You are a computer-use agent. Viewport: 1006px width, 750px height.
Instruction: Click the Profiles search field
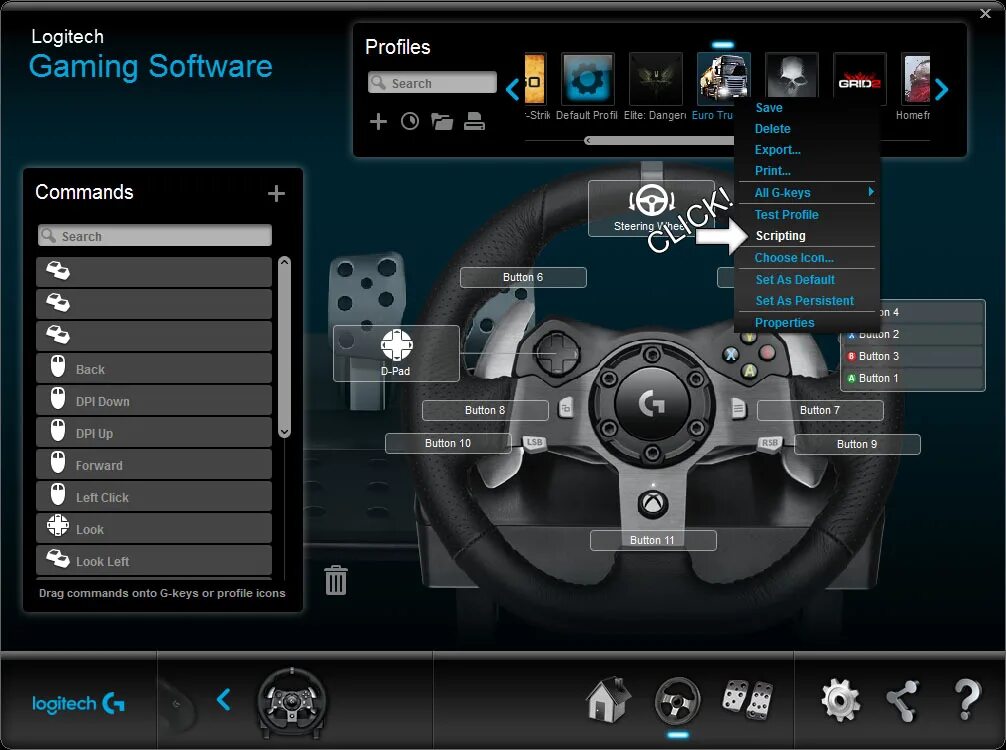point(432,83)
